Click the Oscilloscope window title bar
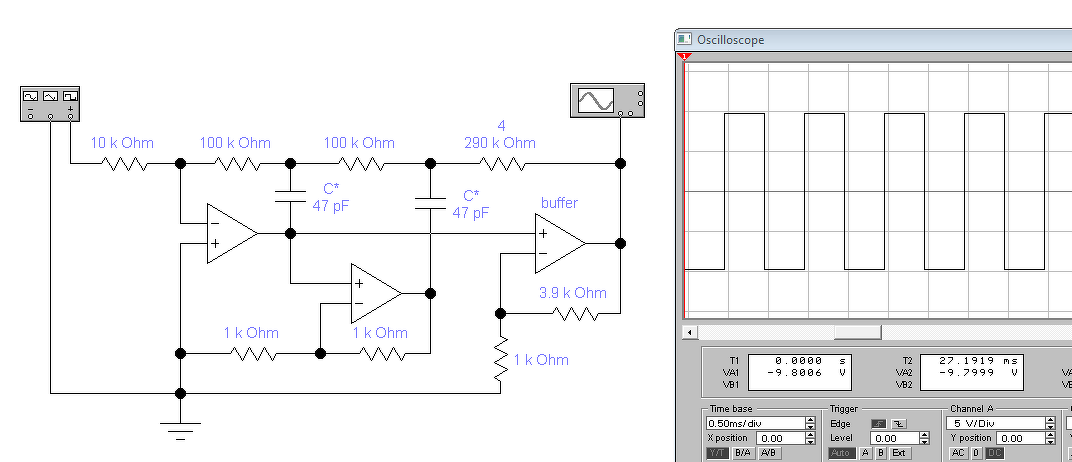 873,40
